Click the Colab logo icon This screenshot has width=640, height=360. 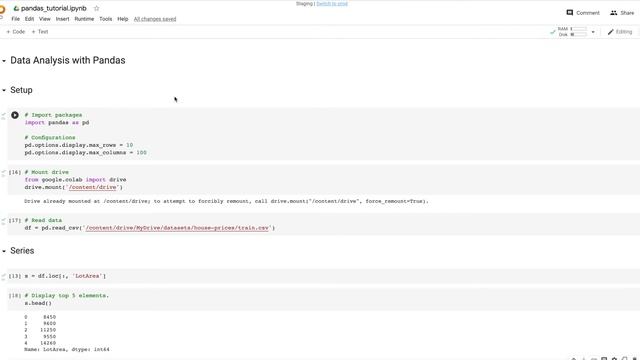[2, 9]
